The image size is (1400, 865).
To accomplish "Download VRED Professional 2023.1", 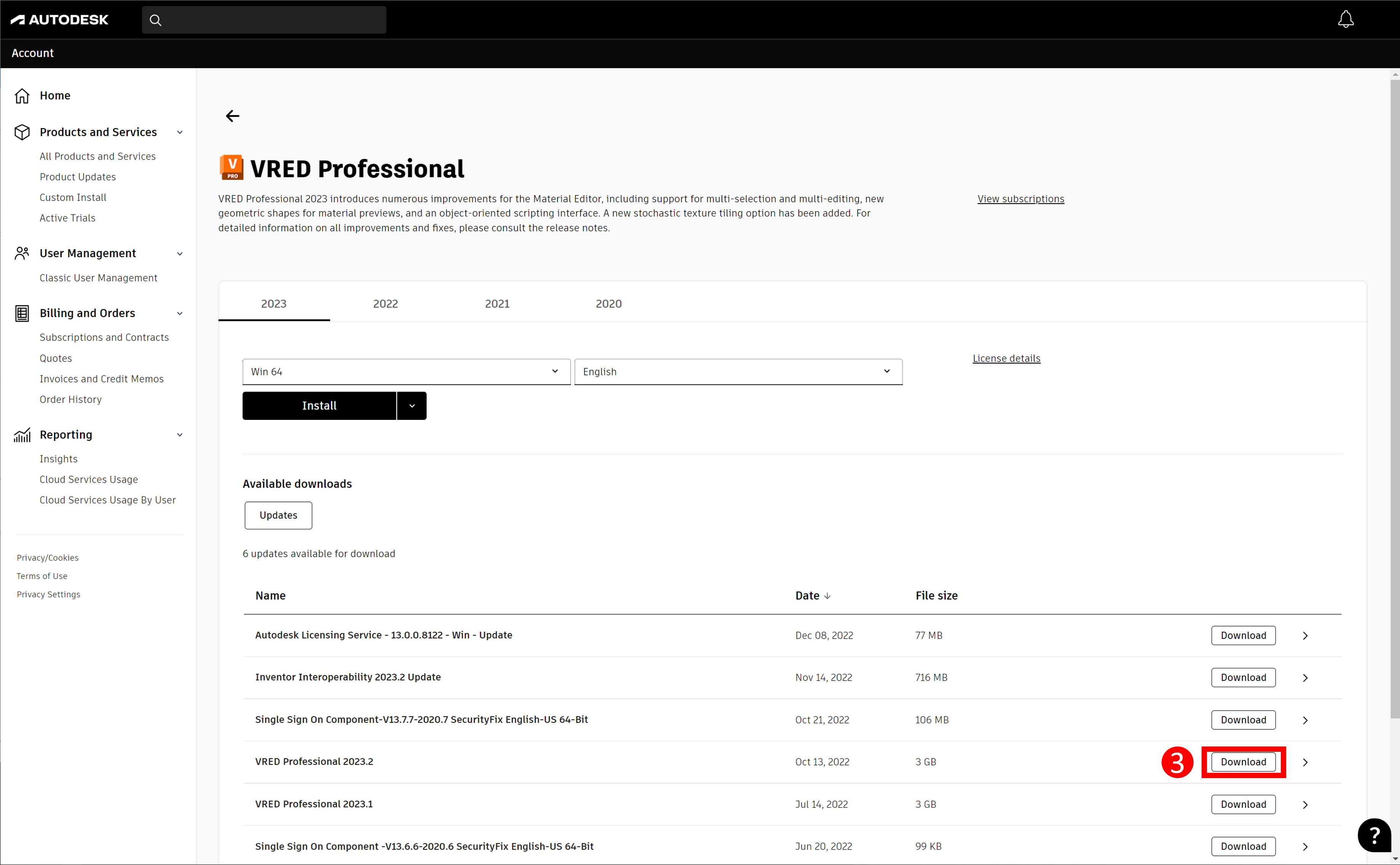I will (1243, 804).
